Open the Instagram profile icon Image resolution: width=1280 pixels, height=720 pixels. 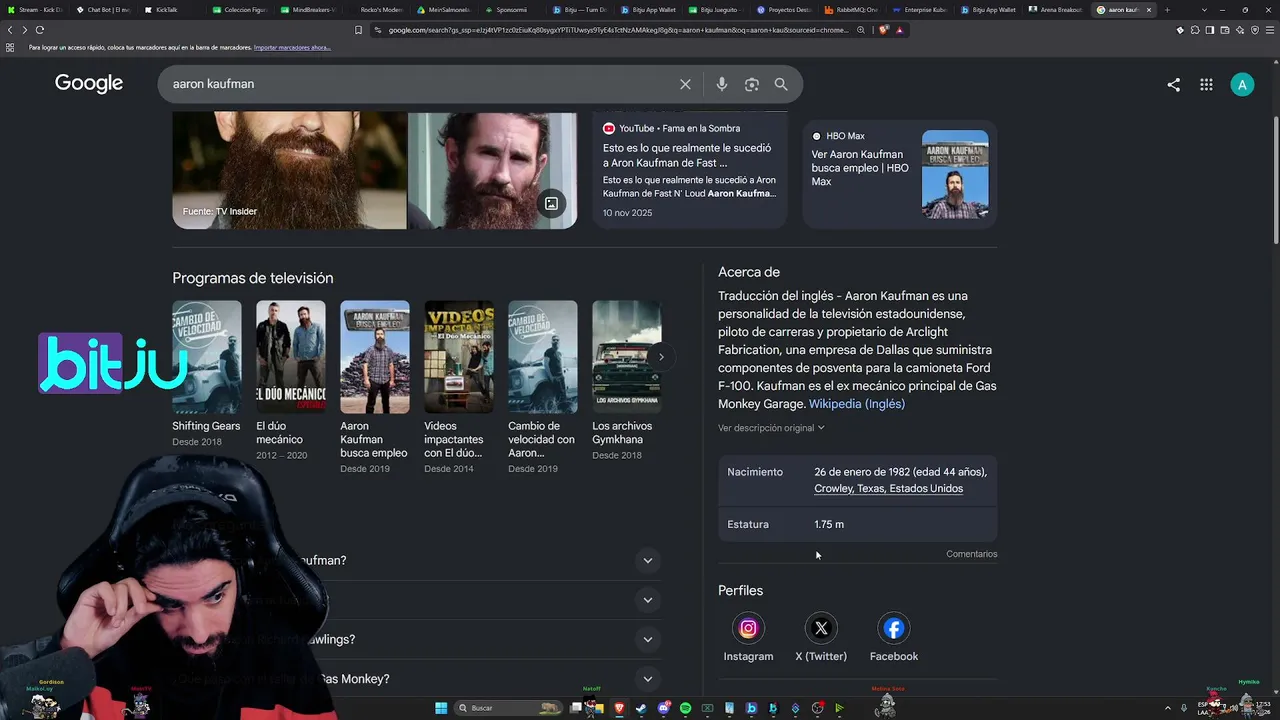[748, 628]
